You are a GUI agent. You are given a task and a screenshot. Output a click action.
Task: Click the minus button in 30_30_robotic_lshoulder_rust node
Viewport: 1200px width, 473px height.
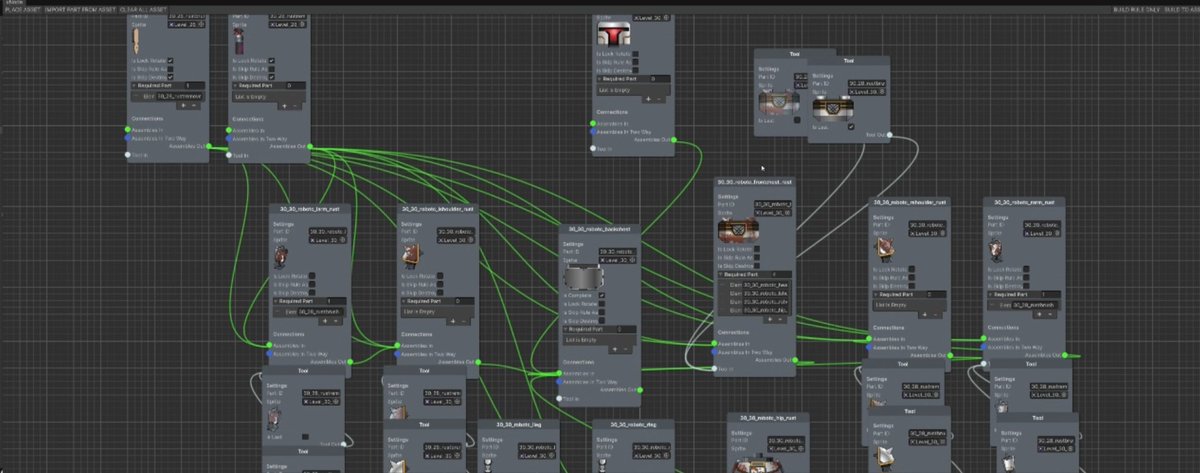pyautogui.click(x=466, y=321)
